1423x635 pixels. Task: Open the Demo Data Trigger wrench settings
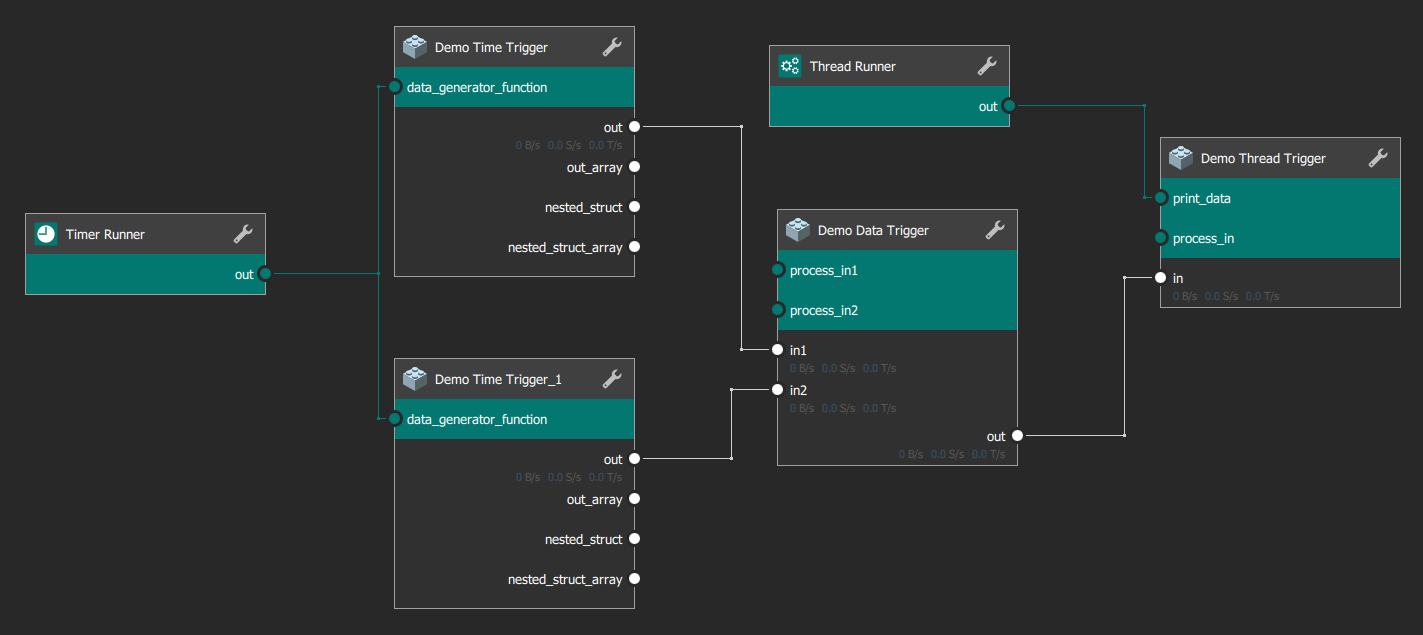click(x=995, y=230)
